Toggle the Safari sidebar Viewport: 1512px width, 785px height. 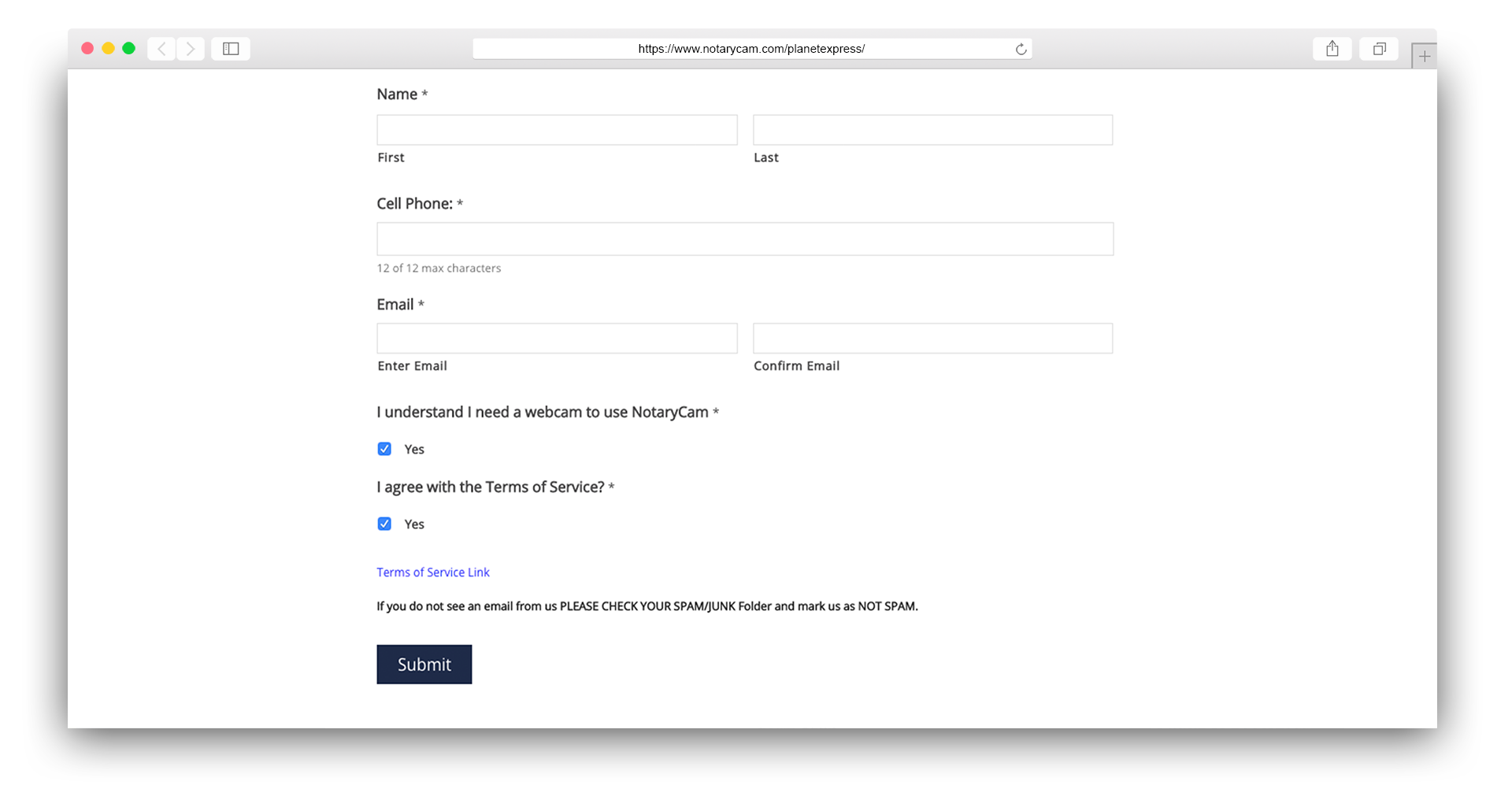230,48
